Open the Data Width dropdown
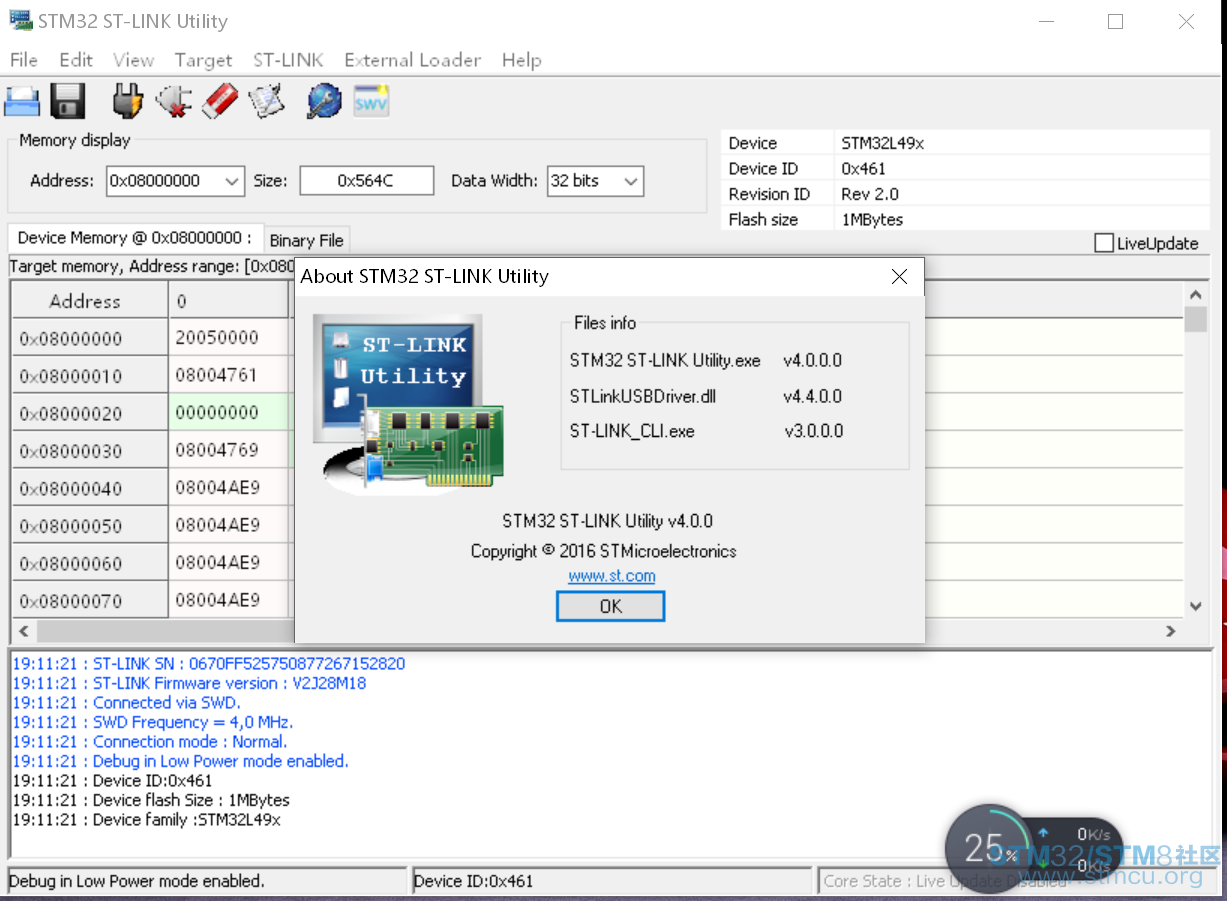This screenshot has width=1227, height=901. click(x=631, y=181)
